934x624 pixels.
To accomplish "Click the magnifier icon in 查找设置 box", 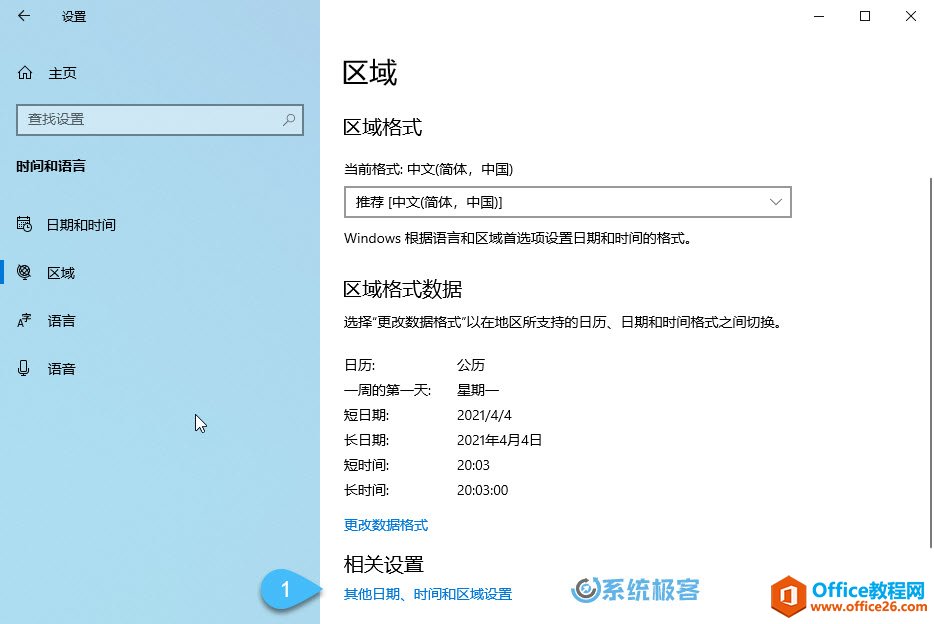I will click(289, 119).
